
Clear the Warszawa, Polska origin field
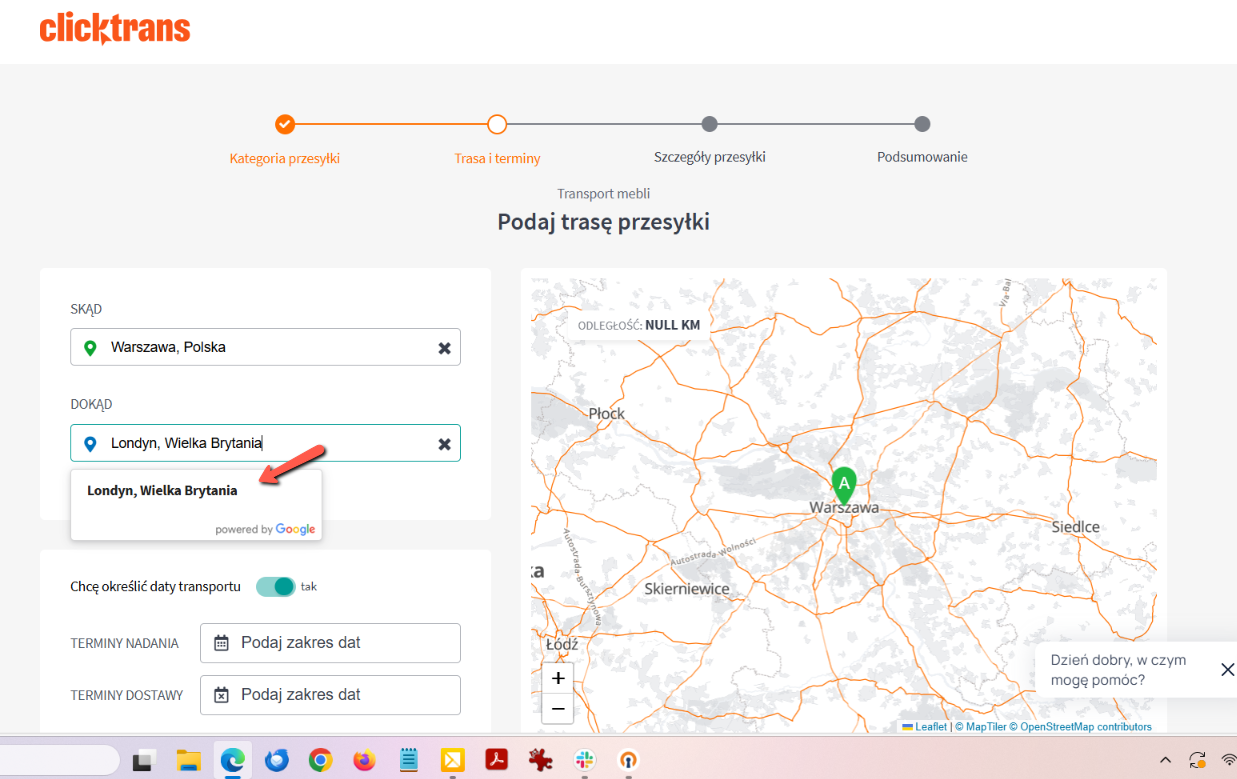tap(444, 348)
